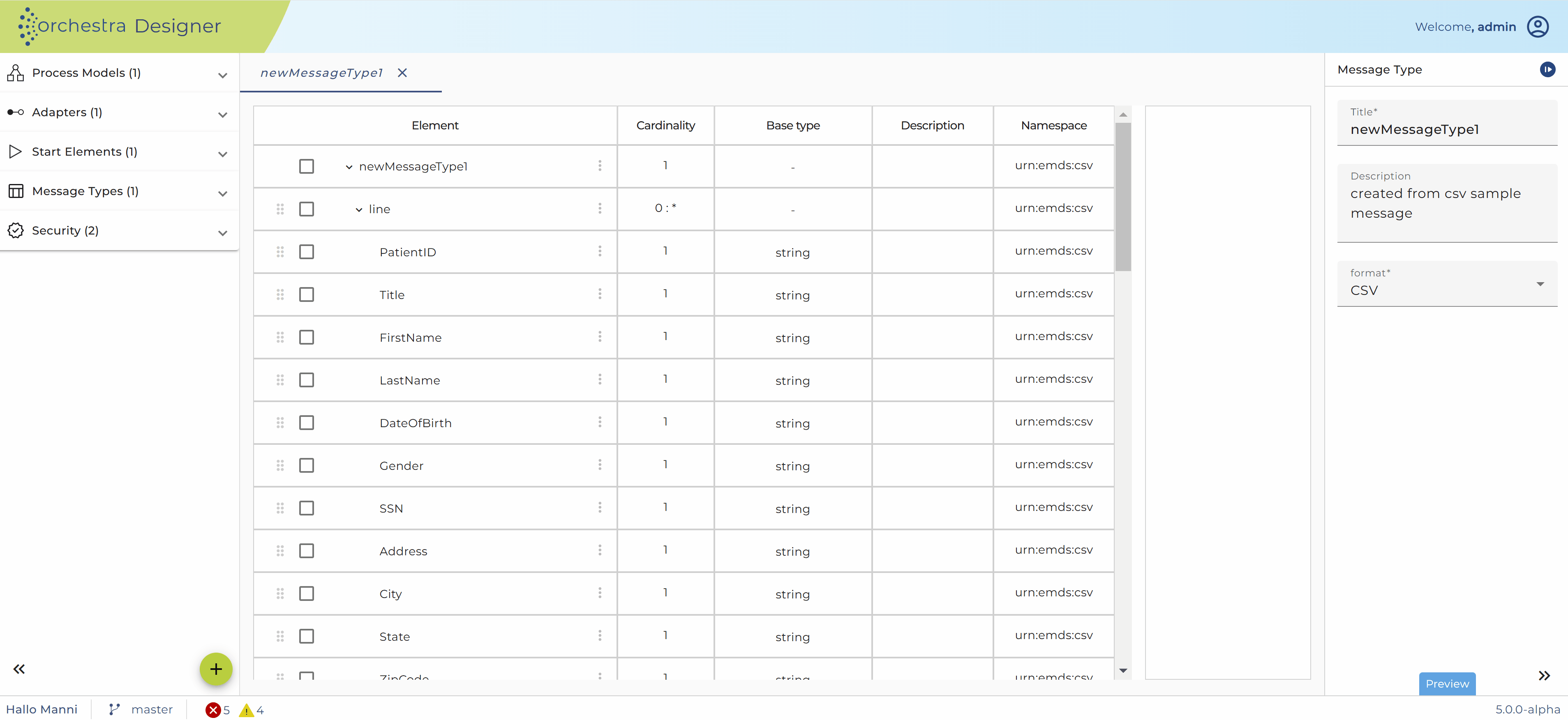Click the green add plus button
This screenshot has width=1568, height=720.
pyautogui.click(x=216, y=669)
